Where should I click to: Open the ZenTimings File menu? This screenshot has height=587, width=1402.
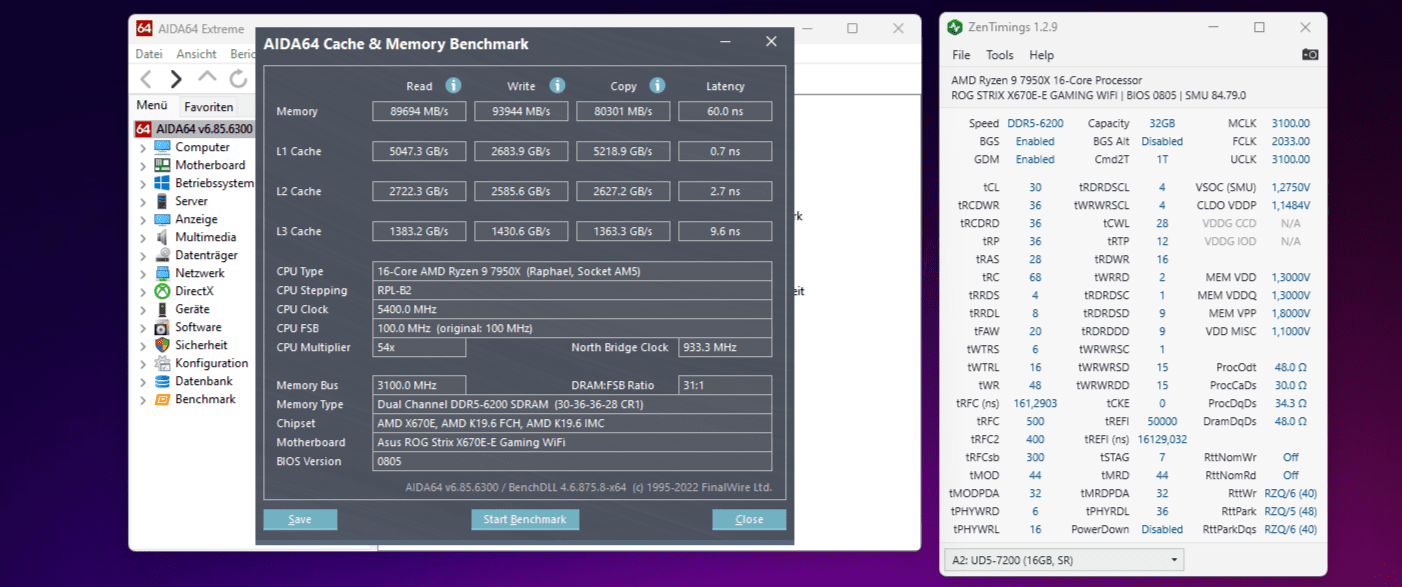coord(961,55)
